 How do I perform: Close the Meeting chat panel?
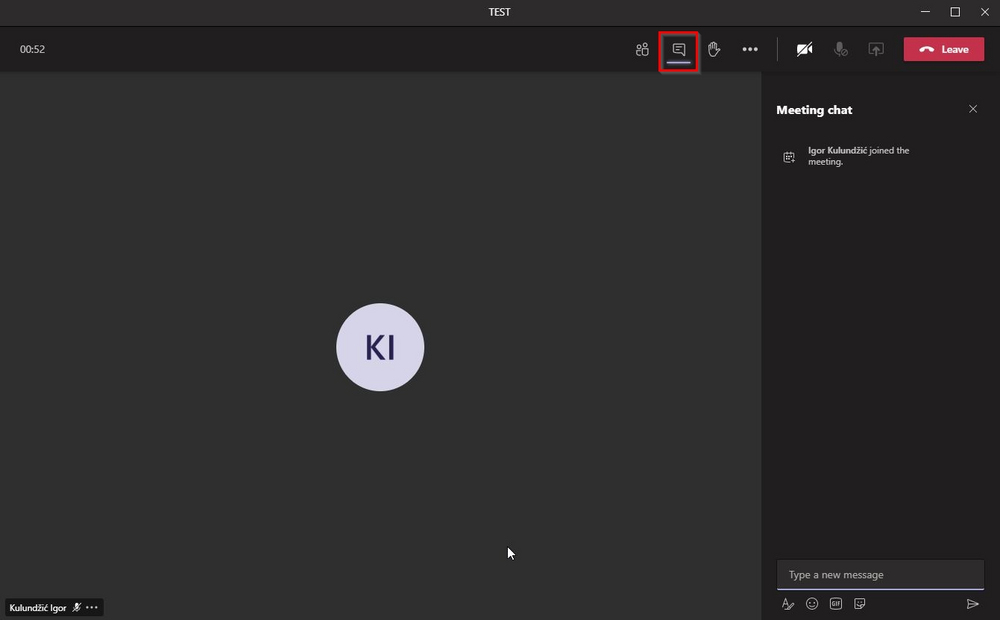click(x=973, y=109)
